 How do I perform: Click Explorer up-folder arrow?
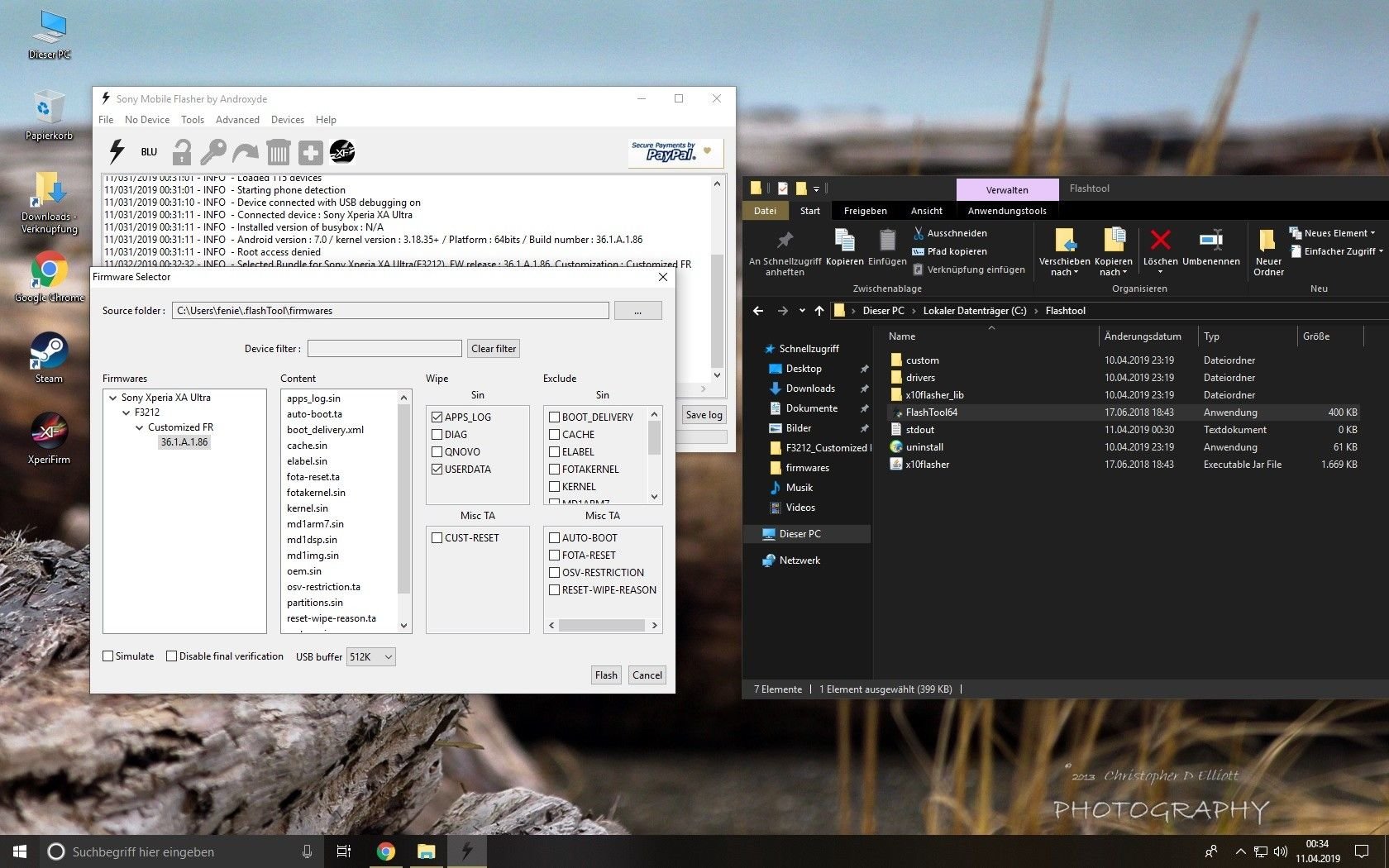(819, 311)
